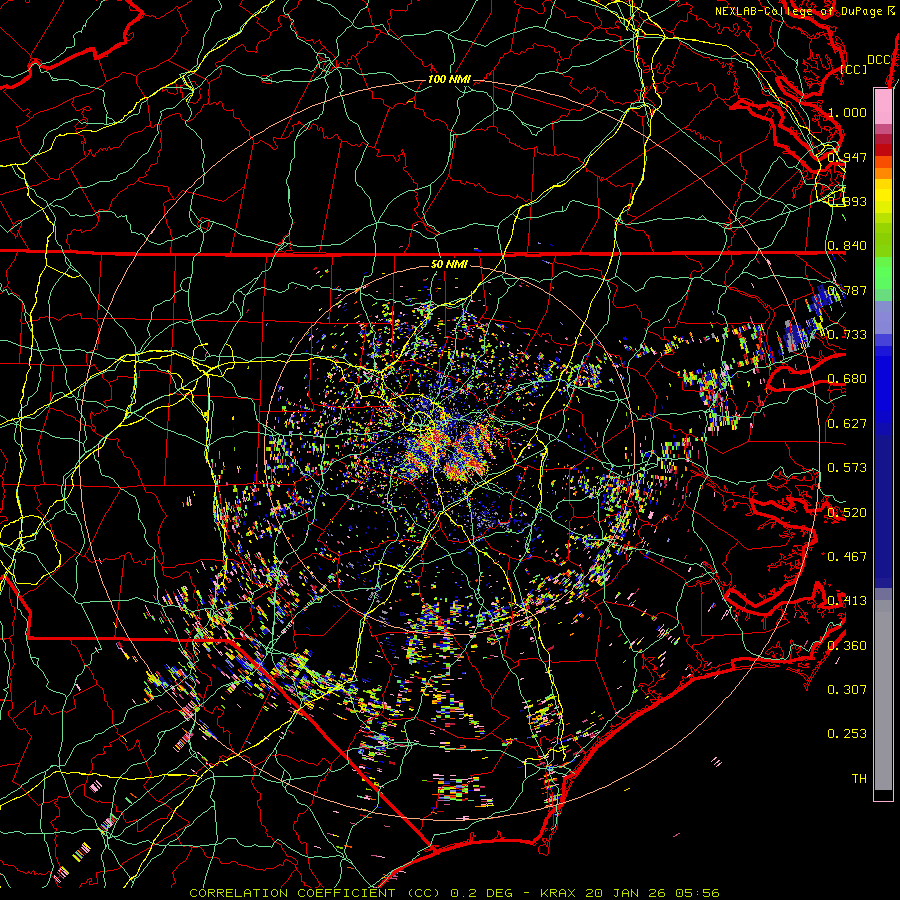900x900 pixels.
Task: Click the TH label at the scale bottom
Action: tap(859, 778)
